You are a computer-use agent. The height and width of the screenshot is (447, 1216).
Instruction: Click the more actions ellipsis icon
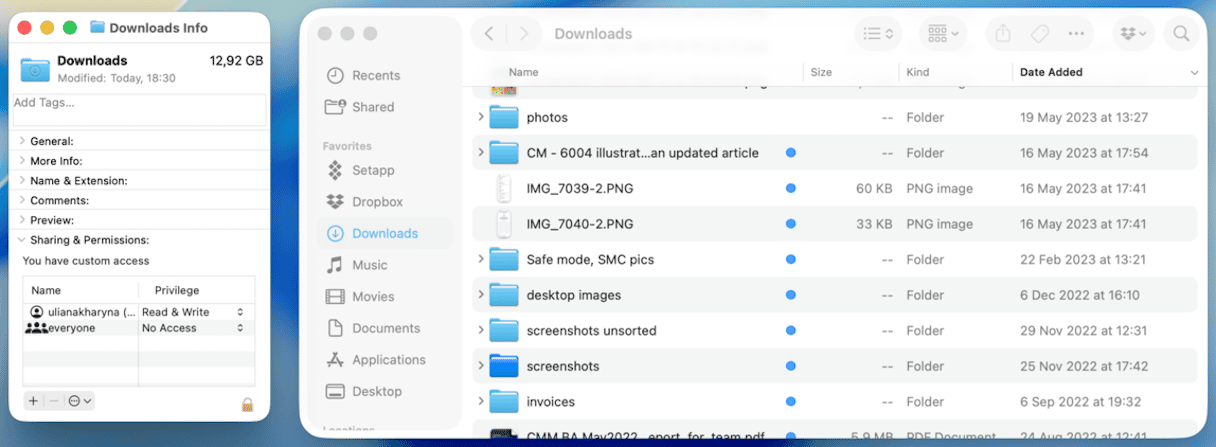(1076, 34)
